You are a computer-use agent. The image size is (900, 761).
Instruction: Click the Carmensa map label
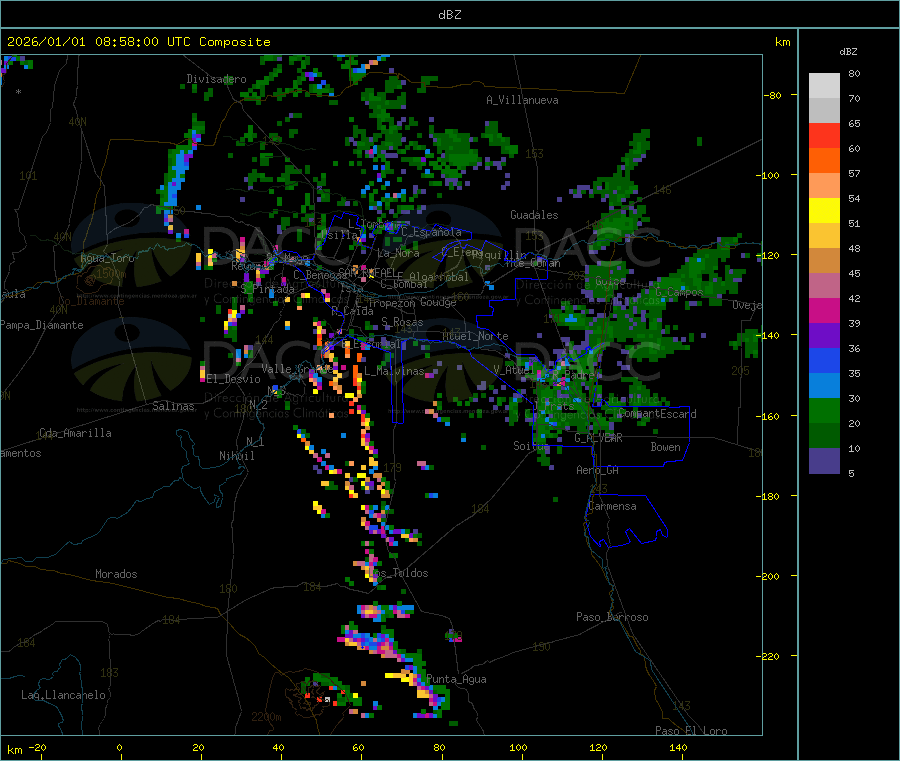click(x=613, y=506)
